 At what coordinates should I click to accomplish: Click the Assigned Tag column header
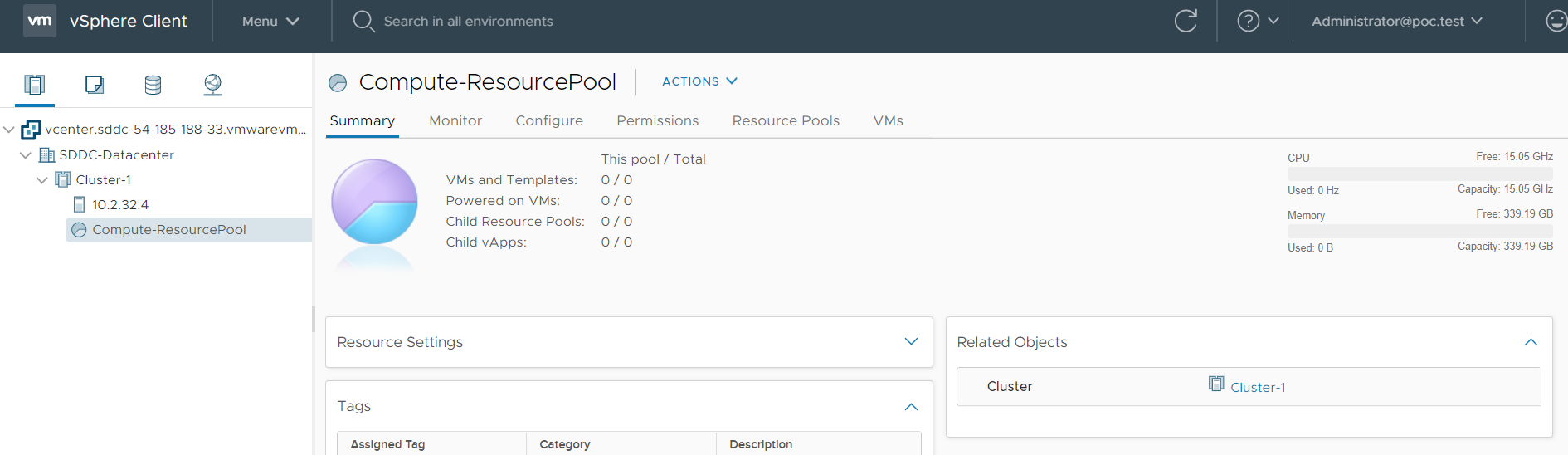387,444
